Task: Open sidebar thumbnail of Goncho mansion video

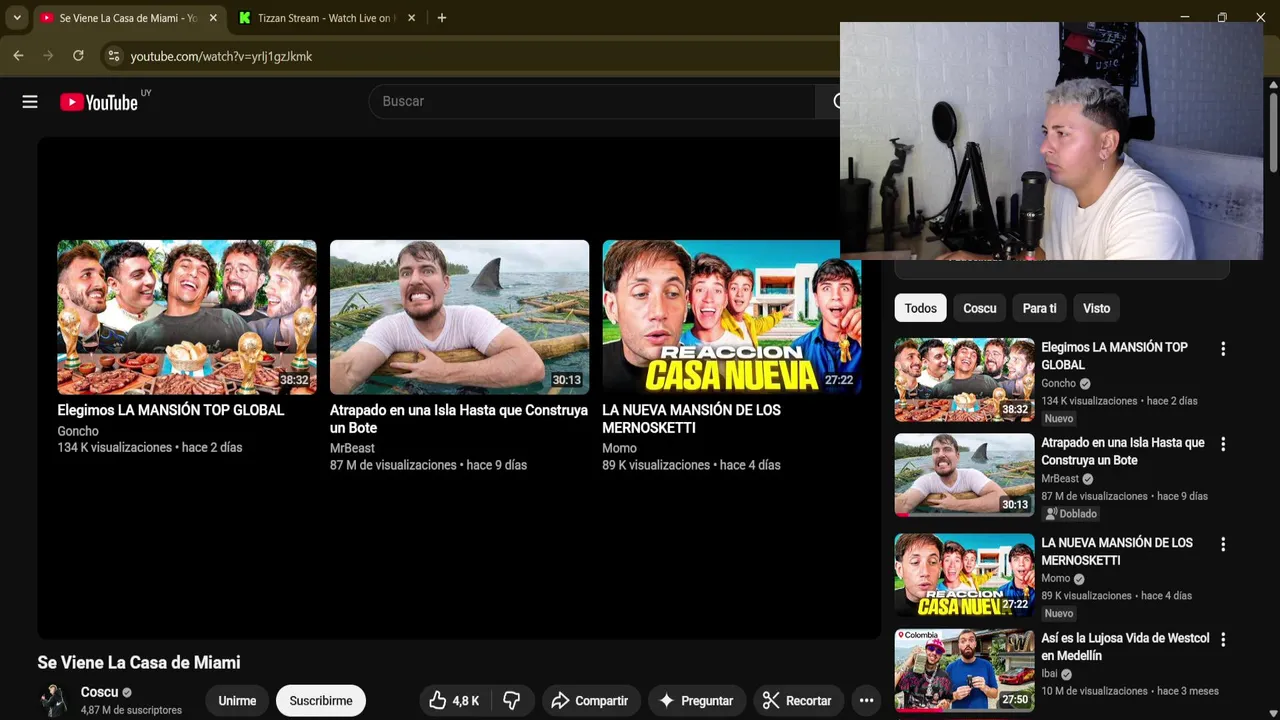Action: [964, 380]
